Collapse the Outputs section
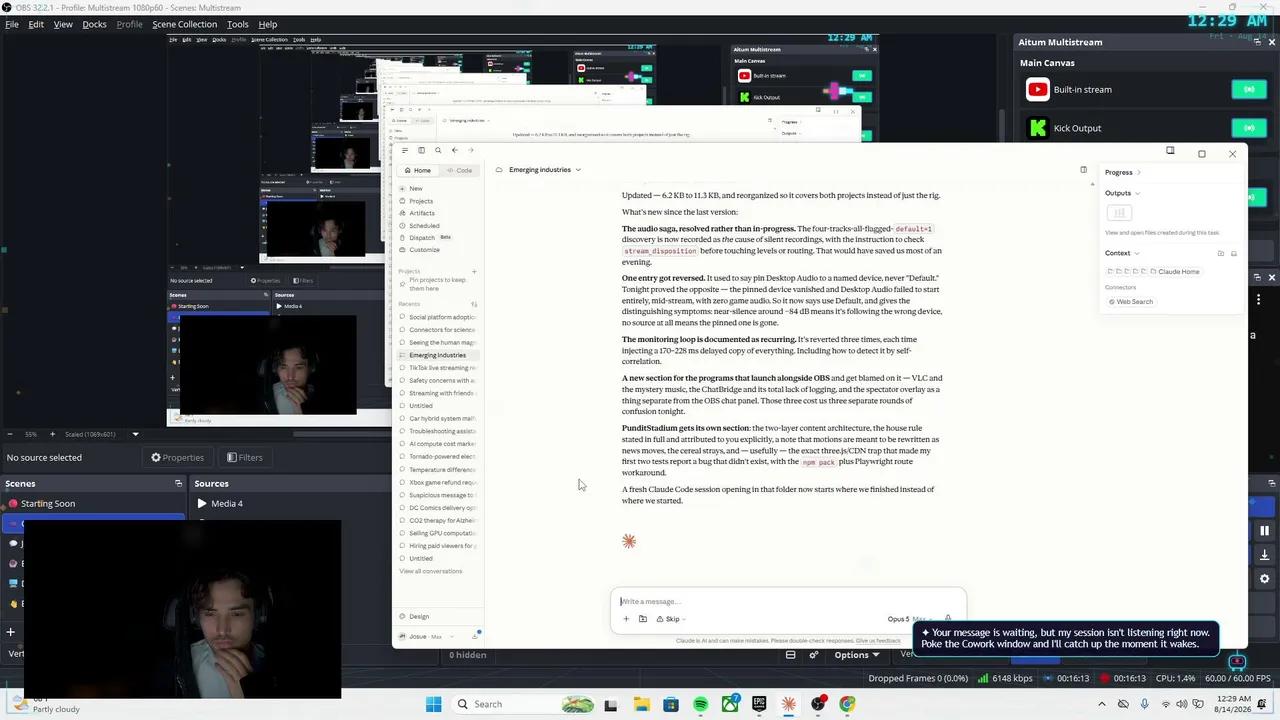 tap(1121, 193)
